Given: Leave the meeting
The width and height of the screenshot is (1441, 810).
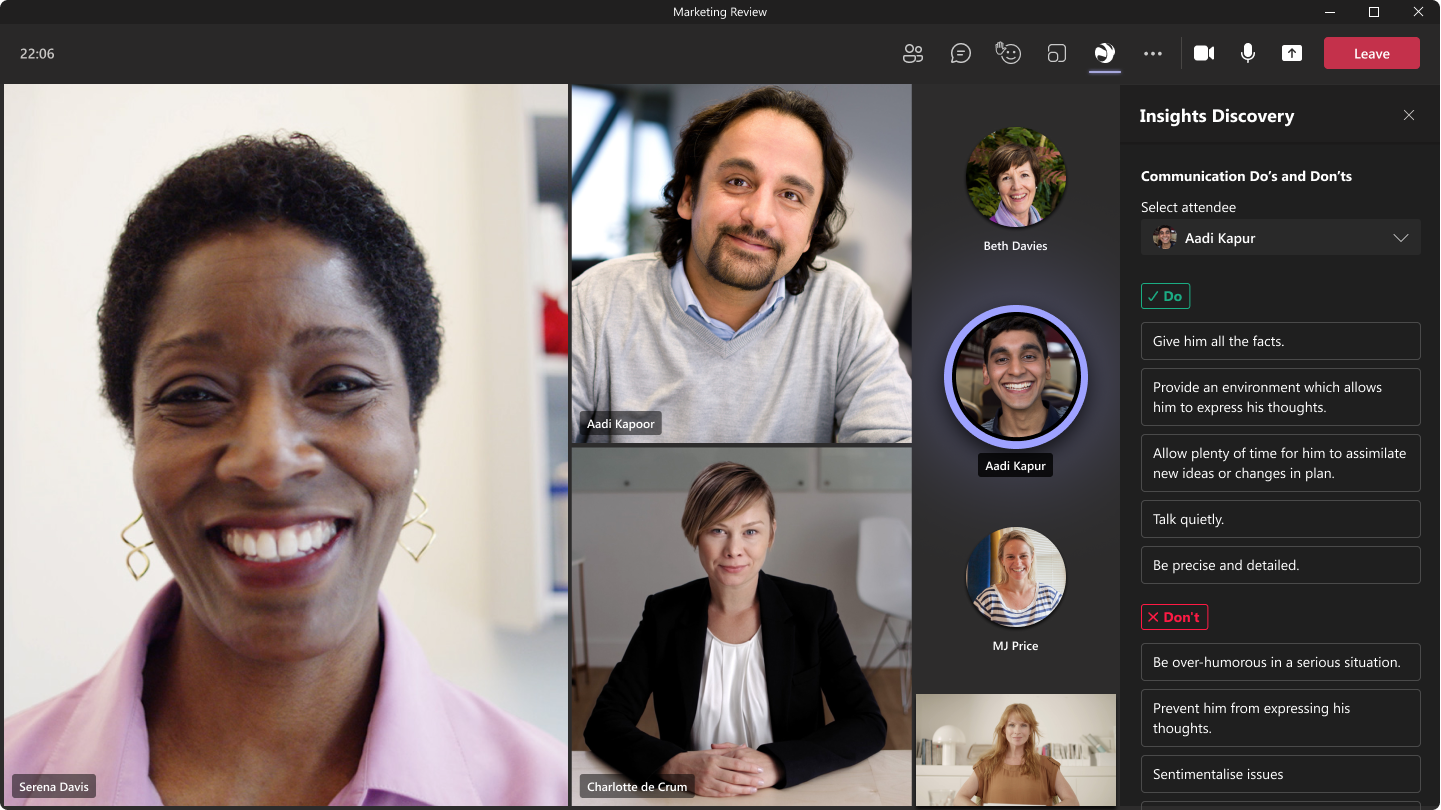Looking at the screenshot, I should (1371, 54).
